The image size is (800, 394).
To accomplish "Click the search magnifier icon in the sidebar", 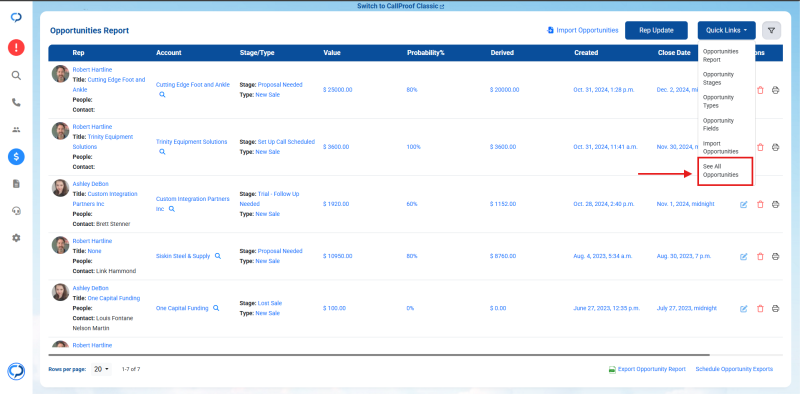I will click(16, 76).
